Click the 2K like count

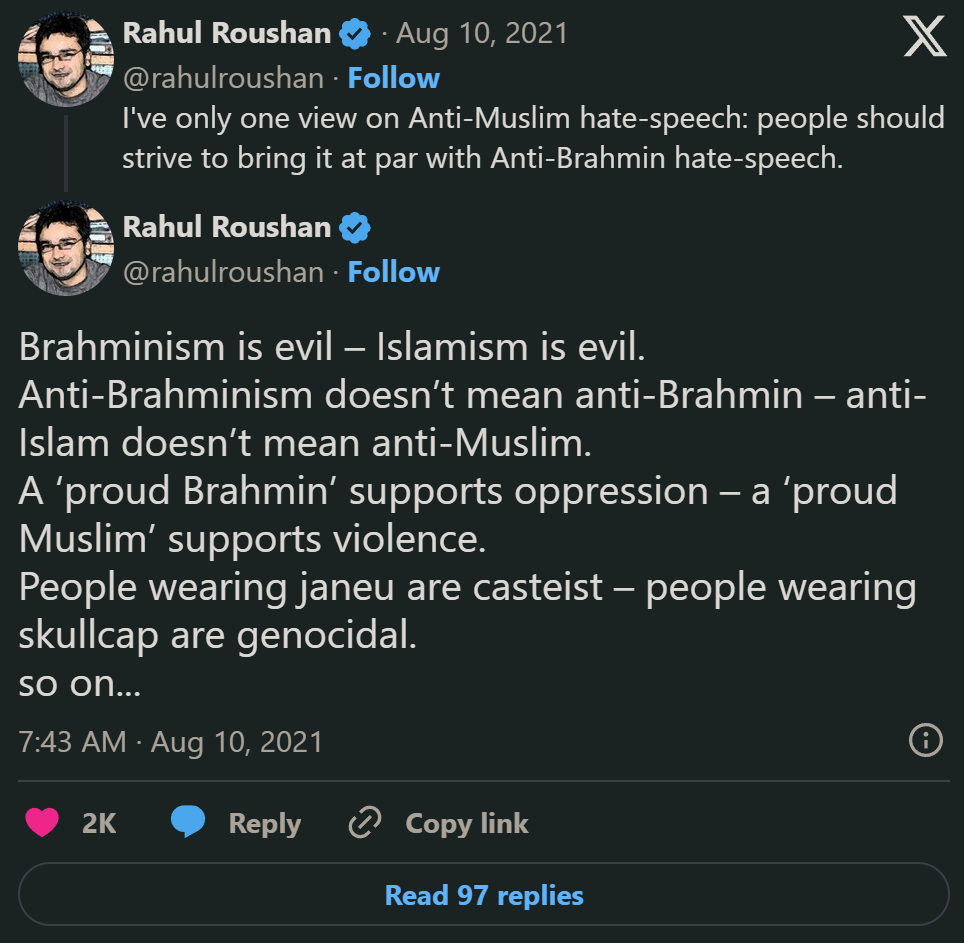(96, 823)
